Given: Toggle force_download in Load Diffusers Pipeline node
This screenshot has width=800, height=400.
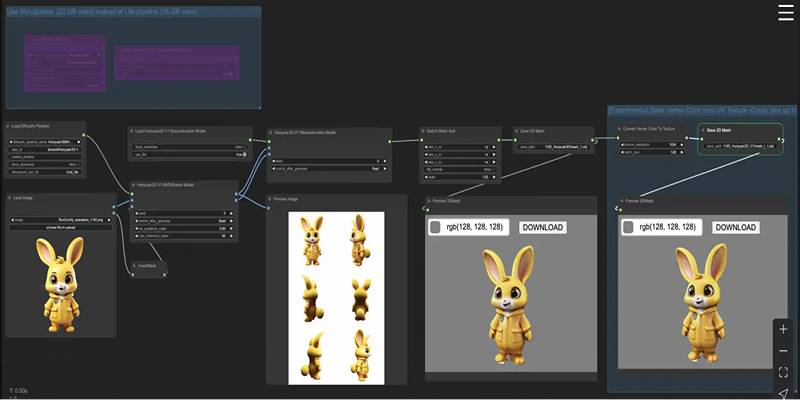Looking at the screenshot, I should [45, 165].
